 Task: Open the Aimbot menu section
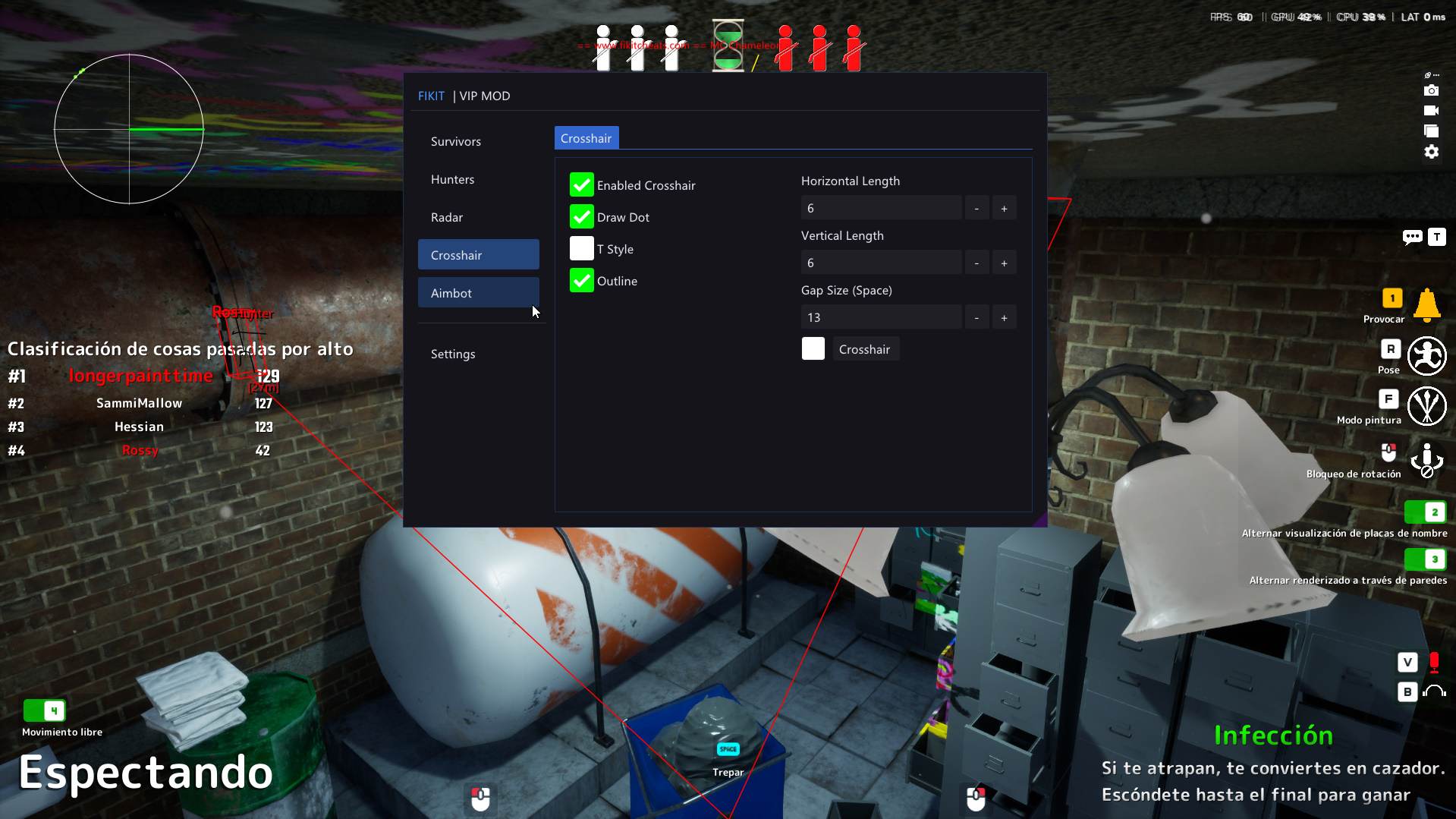[x=479, y=293]
